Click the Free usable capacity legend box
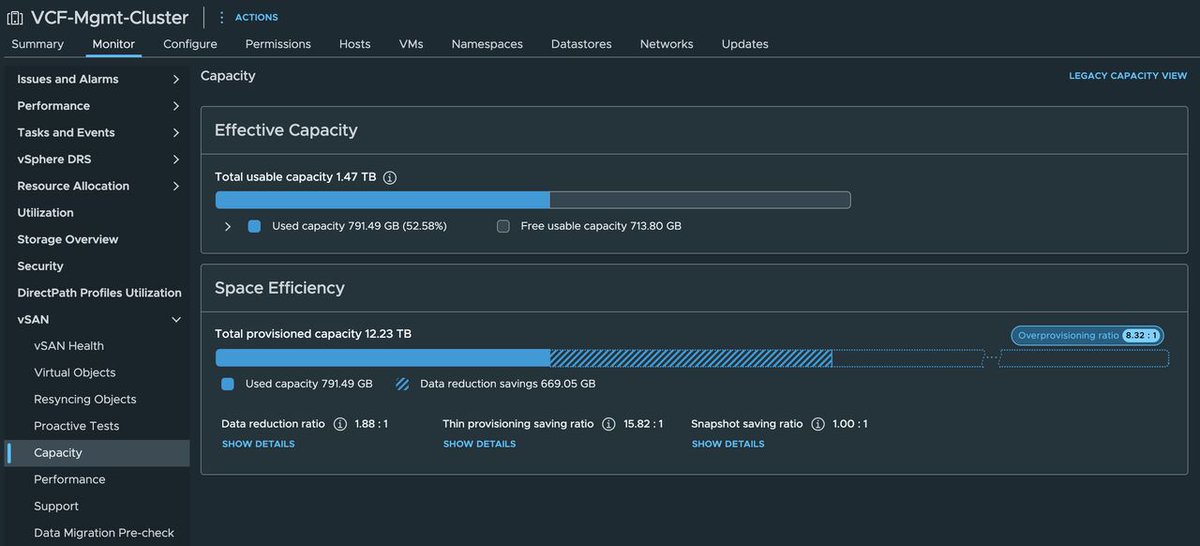The image size is (1200, 546). [x=503, y=227]
